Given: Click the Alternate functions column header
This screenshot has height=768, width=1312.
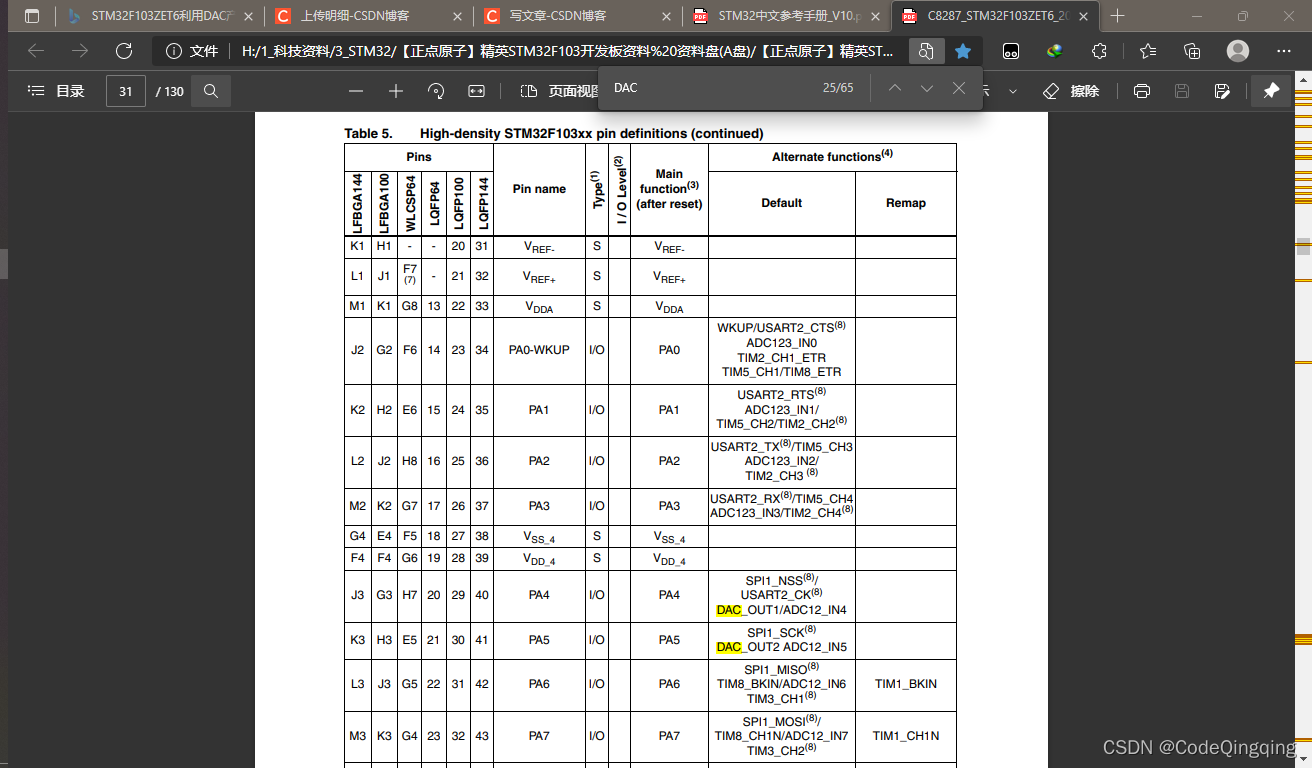Looking at the screenshot, I should click(832, 157).
